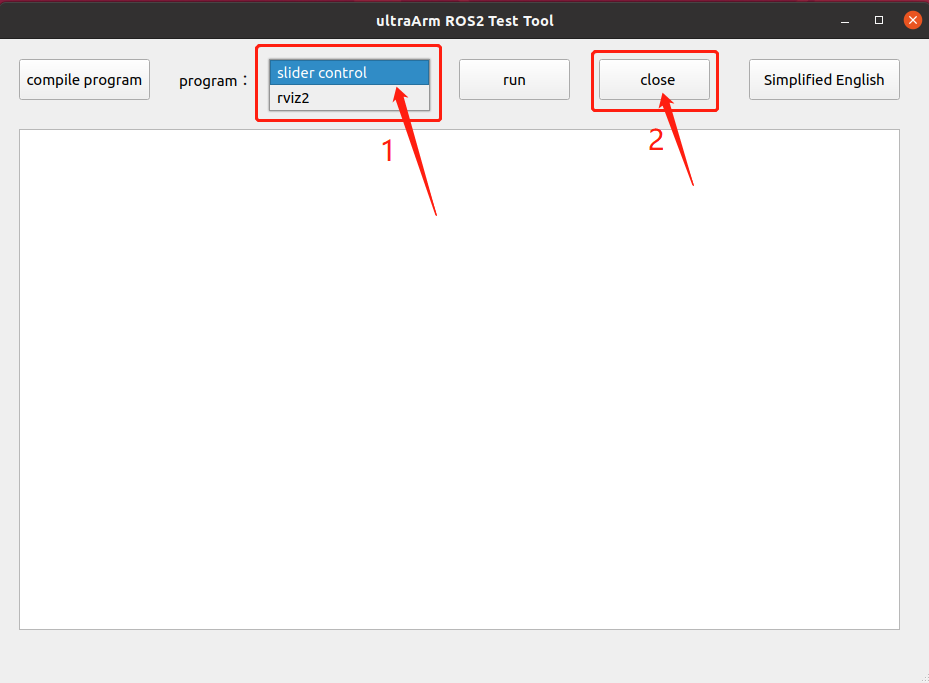Switch language via Simplified English button

coord(824,79)
